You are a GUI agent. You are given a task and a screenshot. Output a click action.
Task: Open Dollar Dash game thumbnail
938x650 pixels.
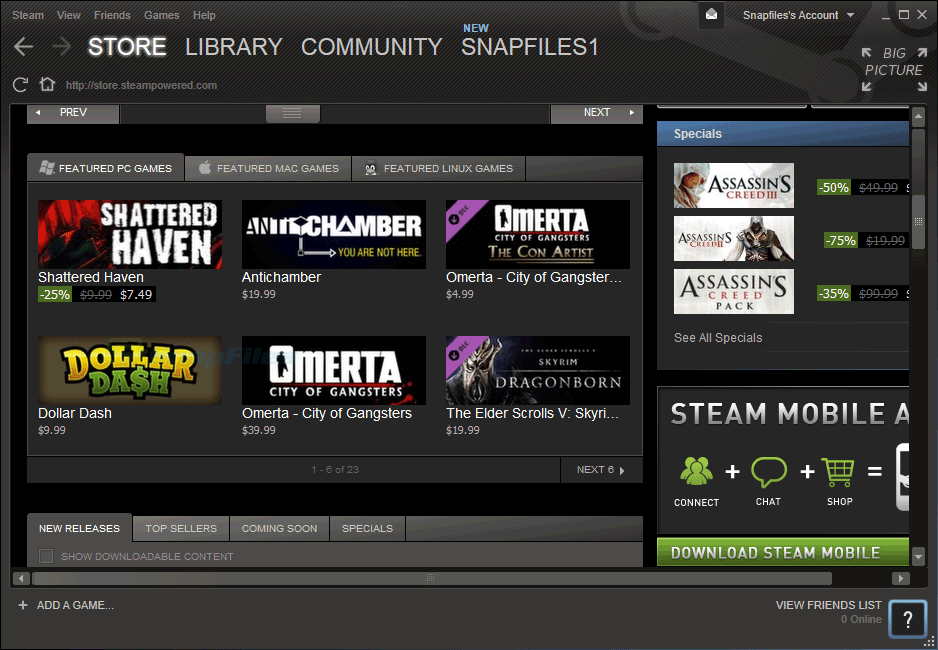[x=130, y=370]
